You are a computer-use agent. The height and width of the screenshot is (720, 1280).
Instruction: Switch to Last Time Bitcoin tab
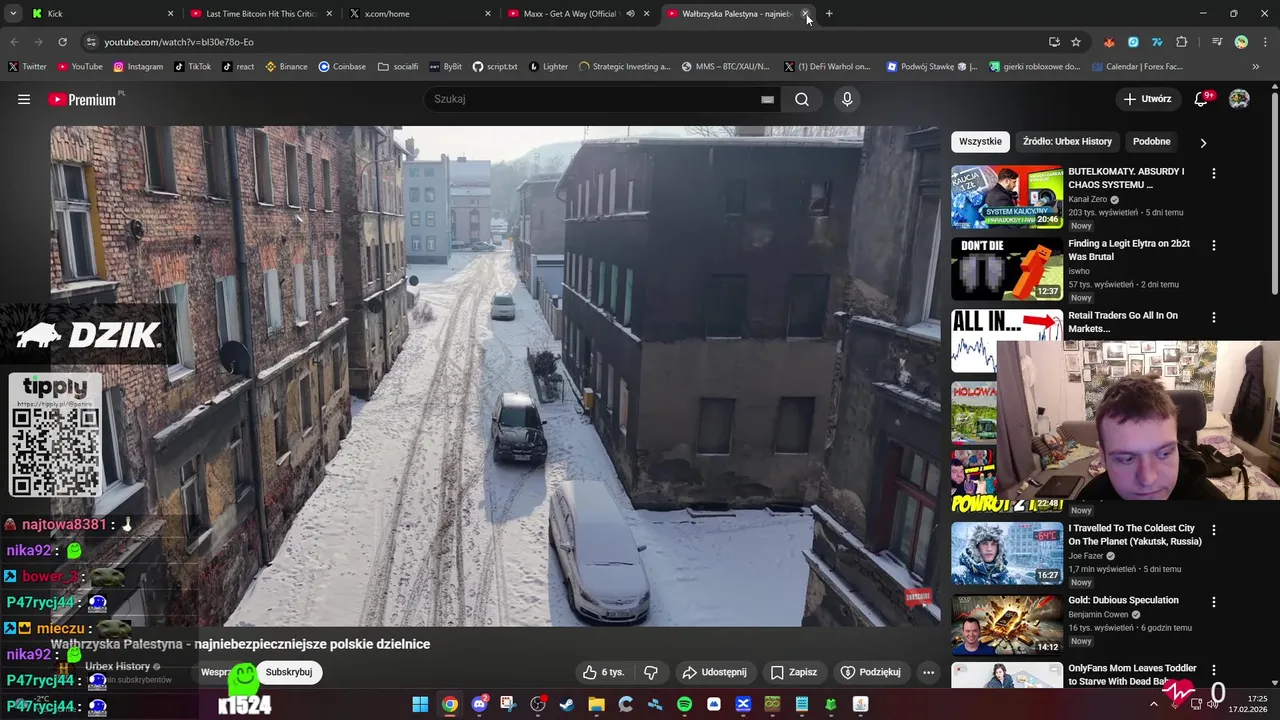[260, 14]
